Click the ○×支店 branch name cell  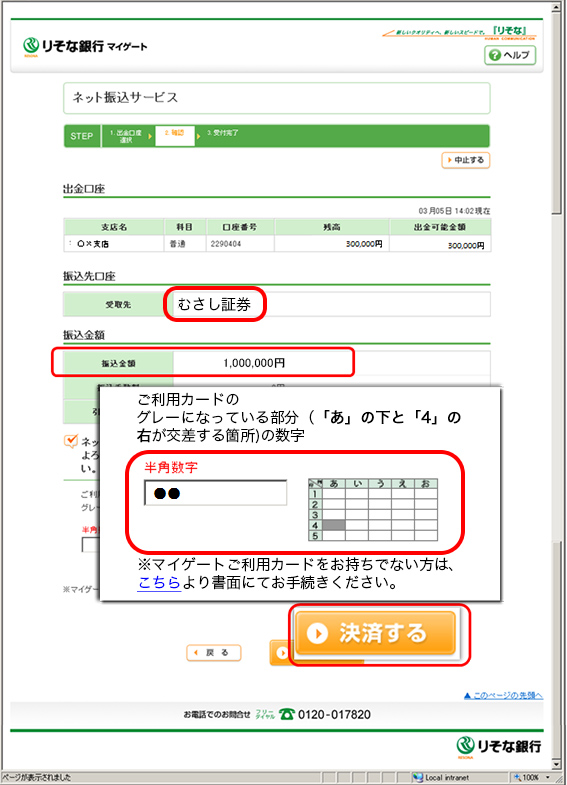[x=114, y=244]
